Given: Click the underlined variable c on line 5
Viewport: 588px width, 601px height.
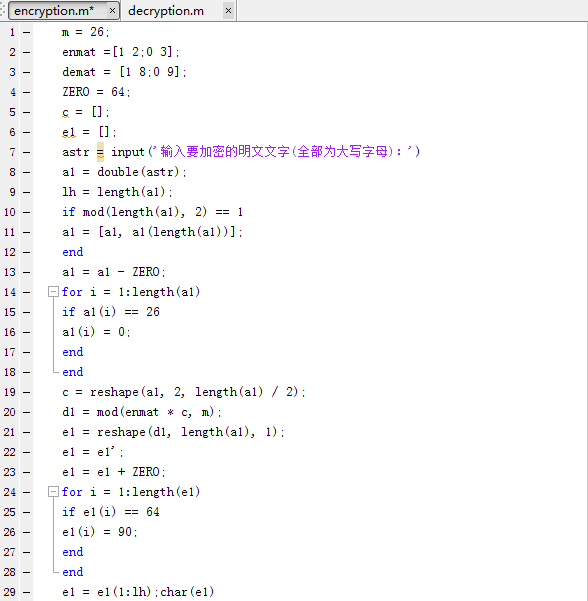Looking at the screenshot, I should click(66, 113).
